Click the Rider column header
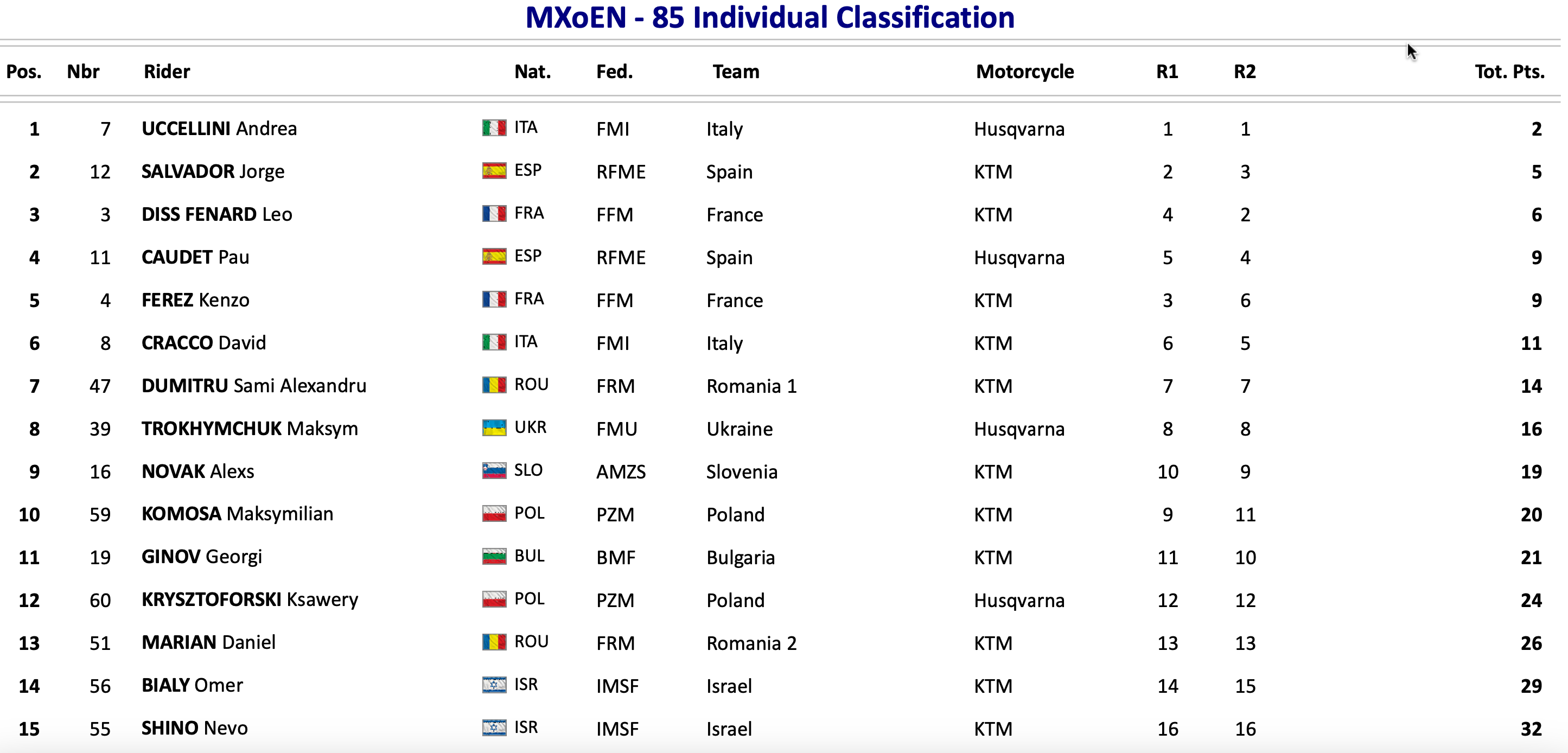The width and height of the screenshot is (1568, 753). [167, 72]
